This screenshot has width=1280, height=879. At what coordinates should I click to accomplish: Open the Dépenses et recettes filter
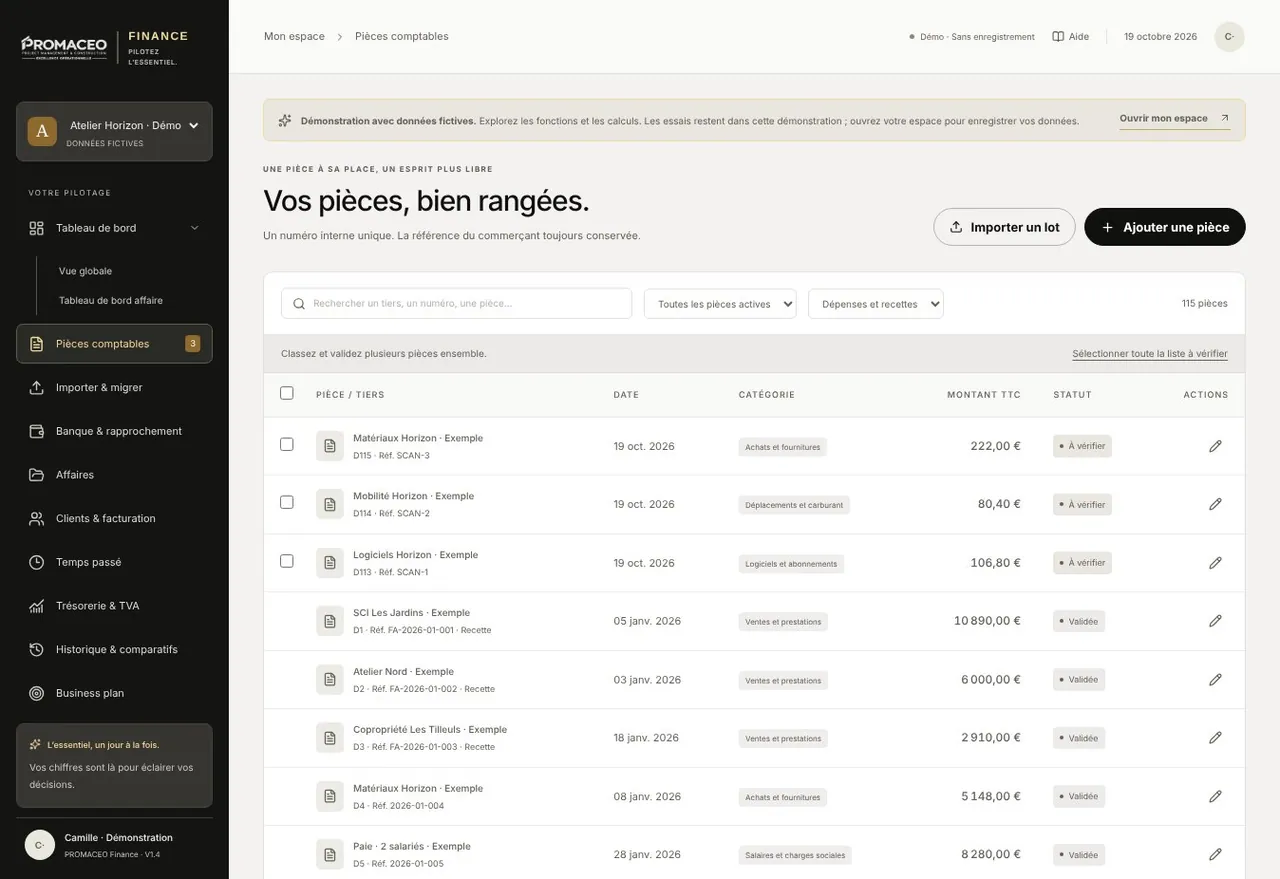tap(876, 304)
